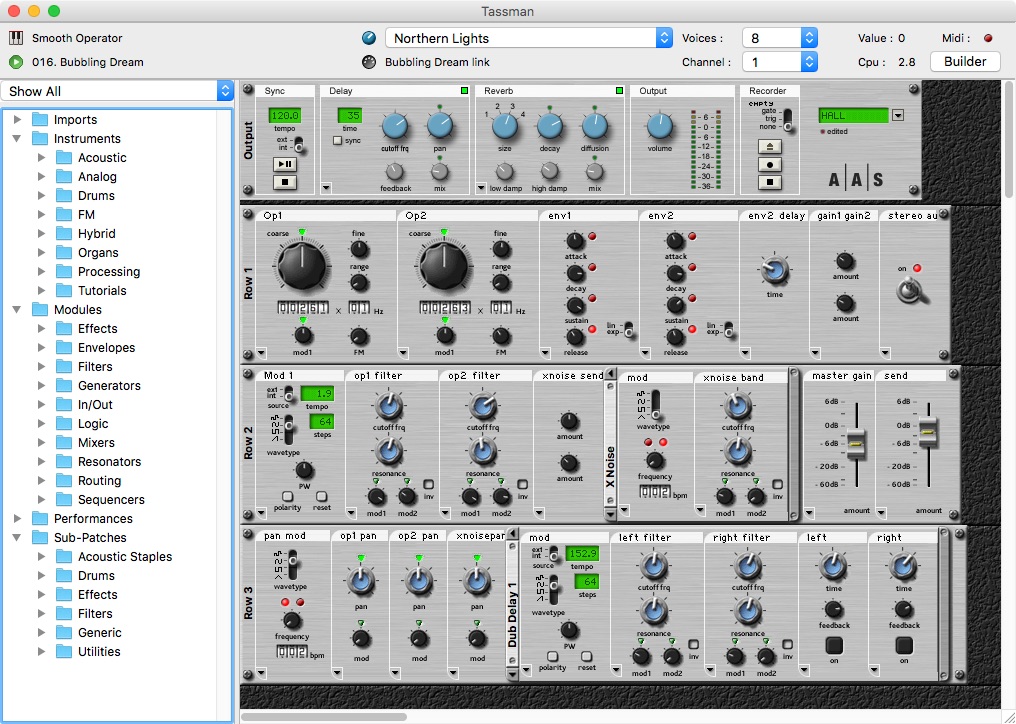Click the green Bubbling Dream preset icon
This screenshot has width=1016, height=724.
[x=16, y=62]
